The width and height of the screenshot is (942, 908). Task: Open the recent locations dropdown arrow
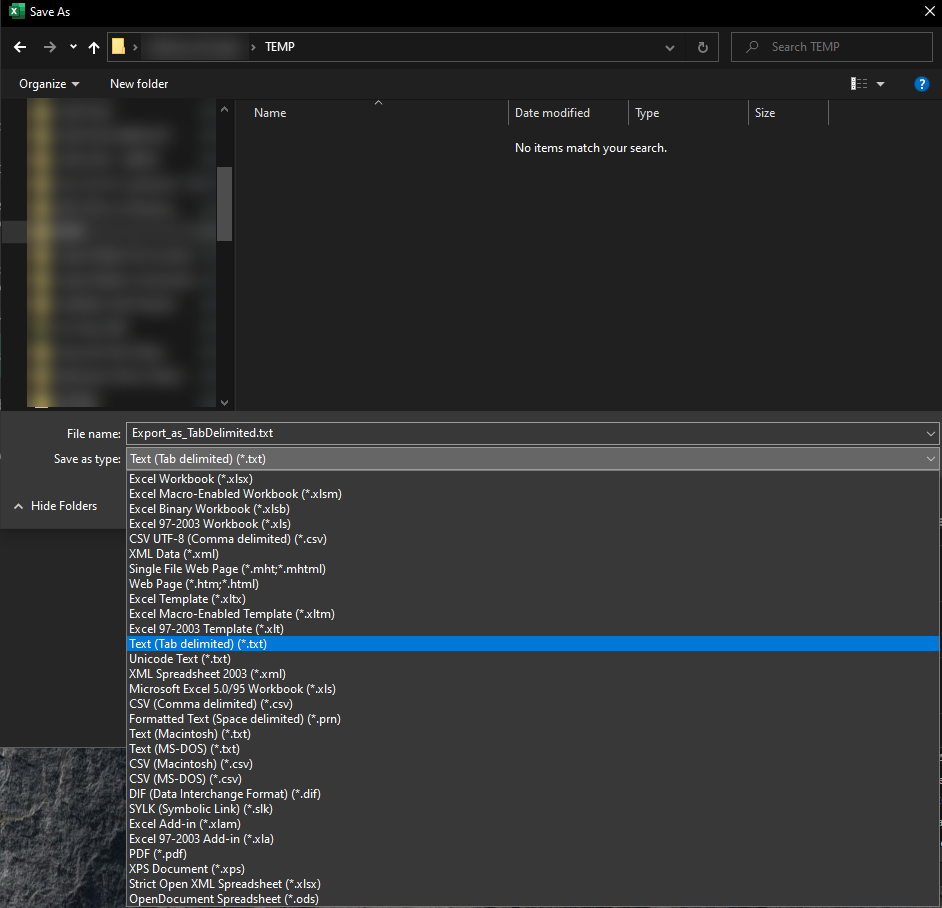(x=73, y=47)
